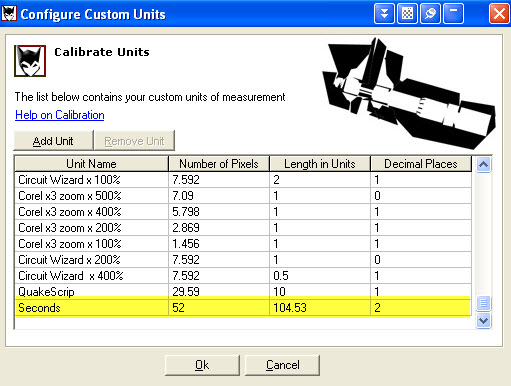511x386 pixels.
Task: Click decimal places 2 in Seconds row
Action: click(x=377, y=308)
